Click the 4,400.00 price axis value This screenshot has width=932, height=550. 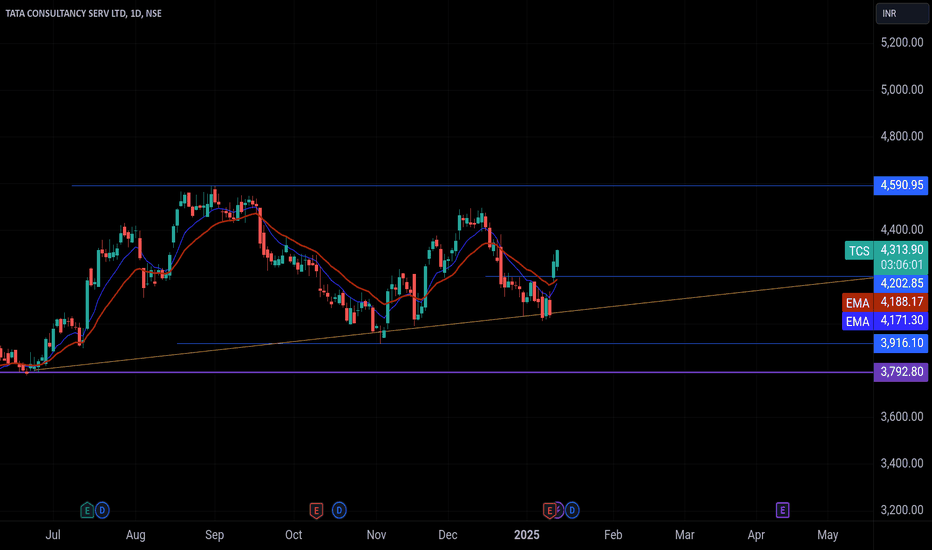pos(902,229)
